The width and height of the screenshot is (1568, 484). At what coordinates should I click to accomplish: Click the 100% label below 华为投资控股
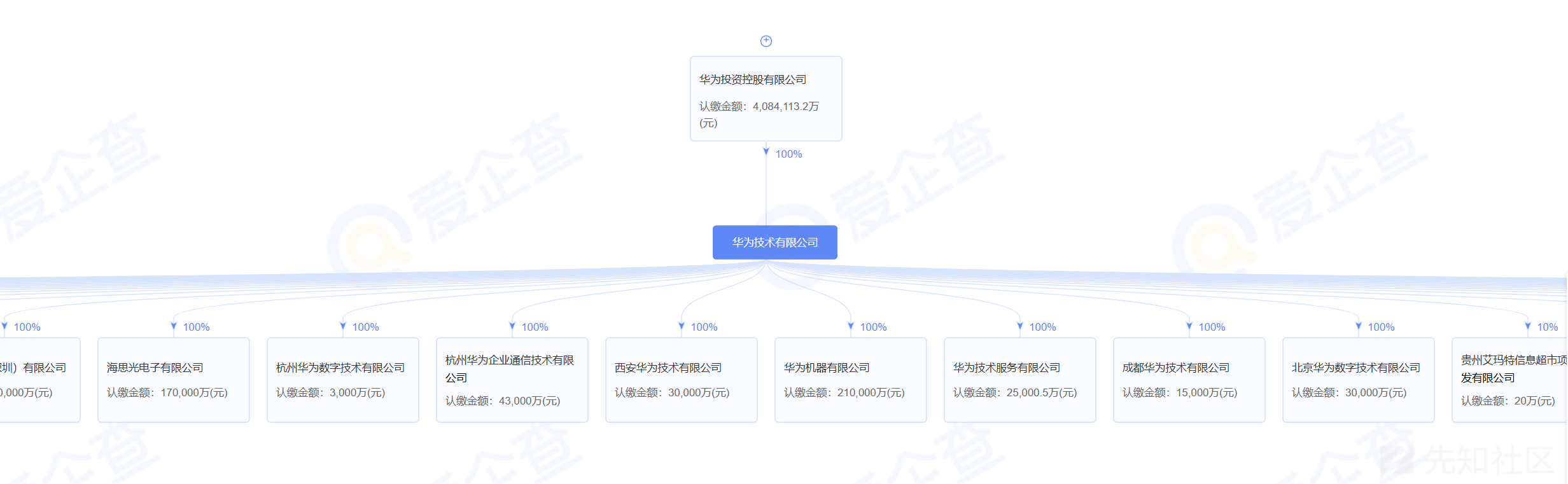point(788,154)
